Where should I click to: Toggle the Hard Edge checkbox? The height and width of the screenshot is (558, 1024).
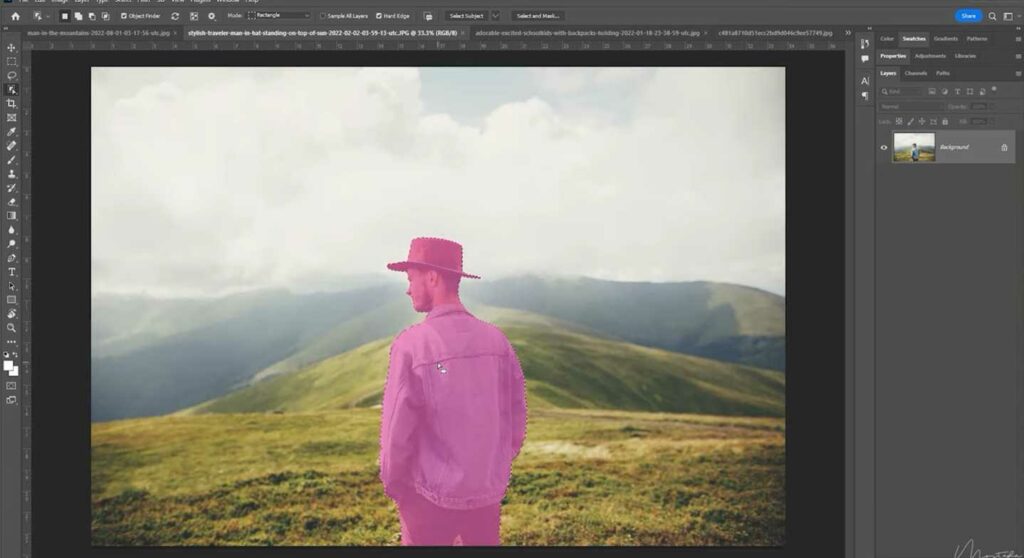379,16
